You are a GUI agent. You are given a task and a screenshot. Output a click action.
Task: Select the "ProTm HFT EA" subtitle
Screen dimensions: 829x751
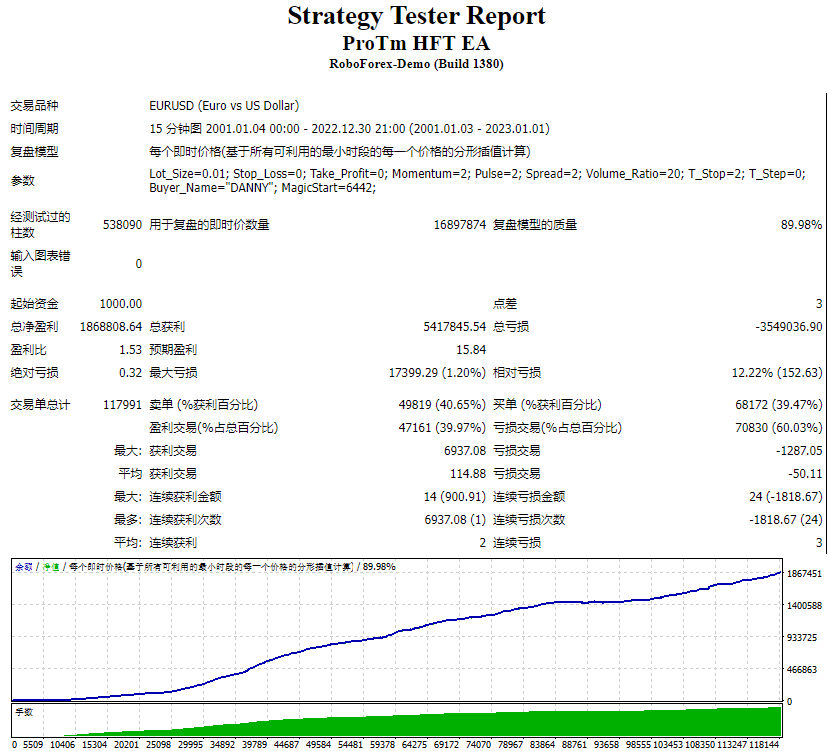click(x=414, y=43)
